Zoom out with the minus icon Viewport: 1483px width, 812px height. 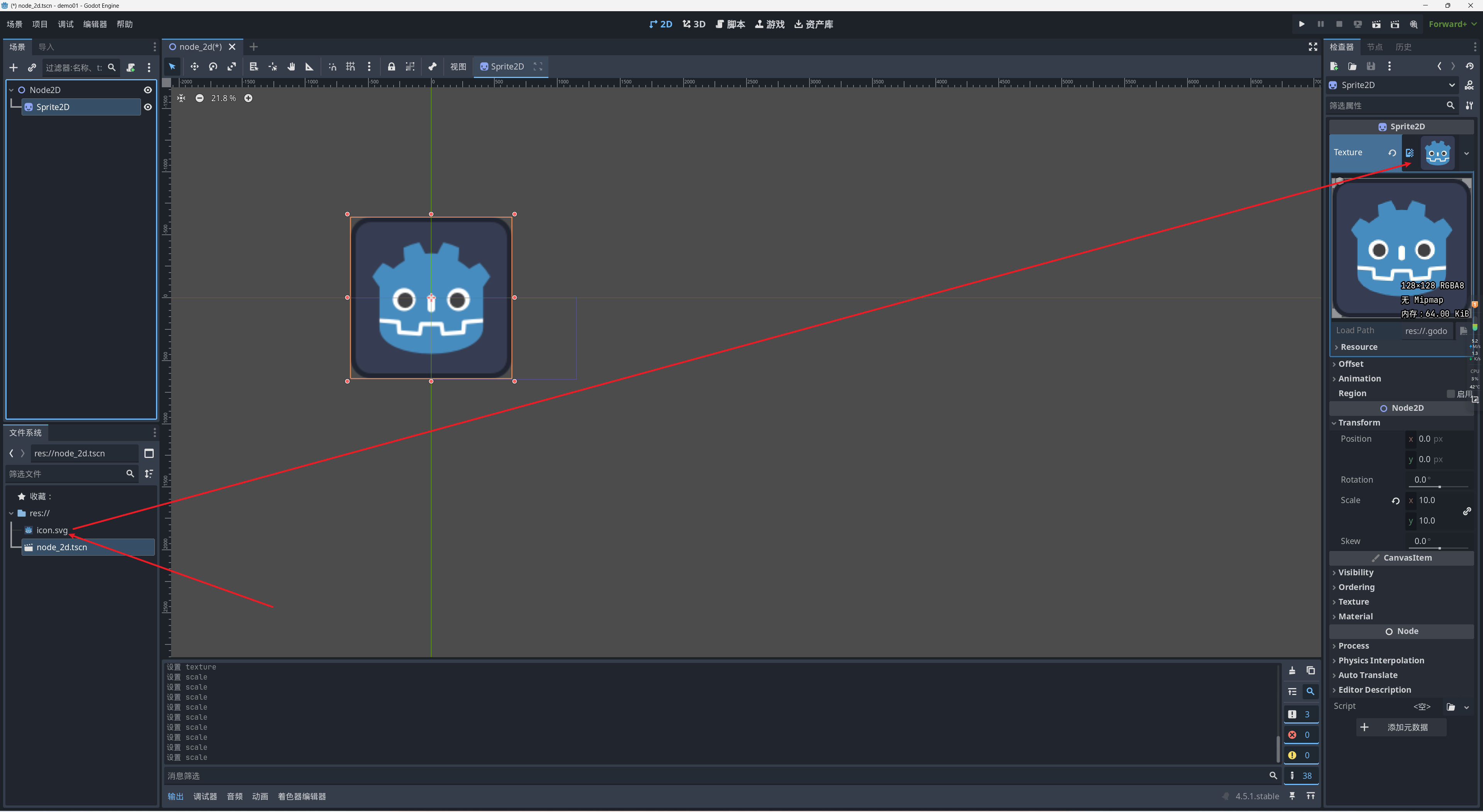tap(199, 98)
